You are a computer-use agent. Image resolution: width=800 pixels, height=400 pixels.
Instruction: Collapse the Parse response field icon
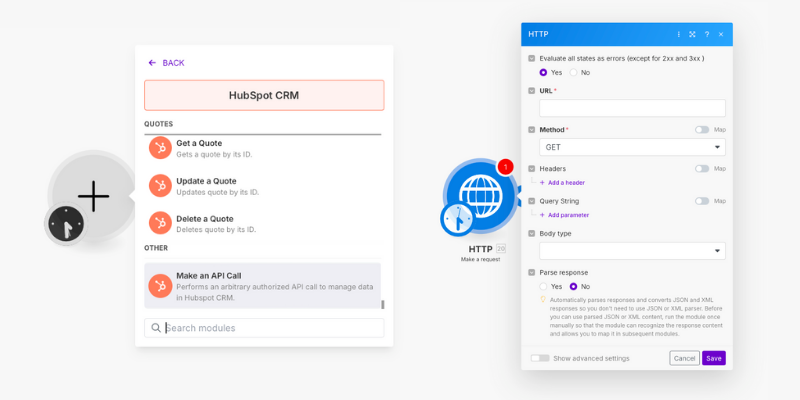point(532,272)
